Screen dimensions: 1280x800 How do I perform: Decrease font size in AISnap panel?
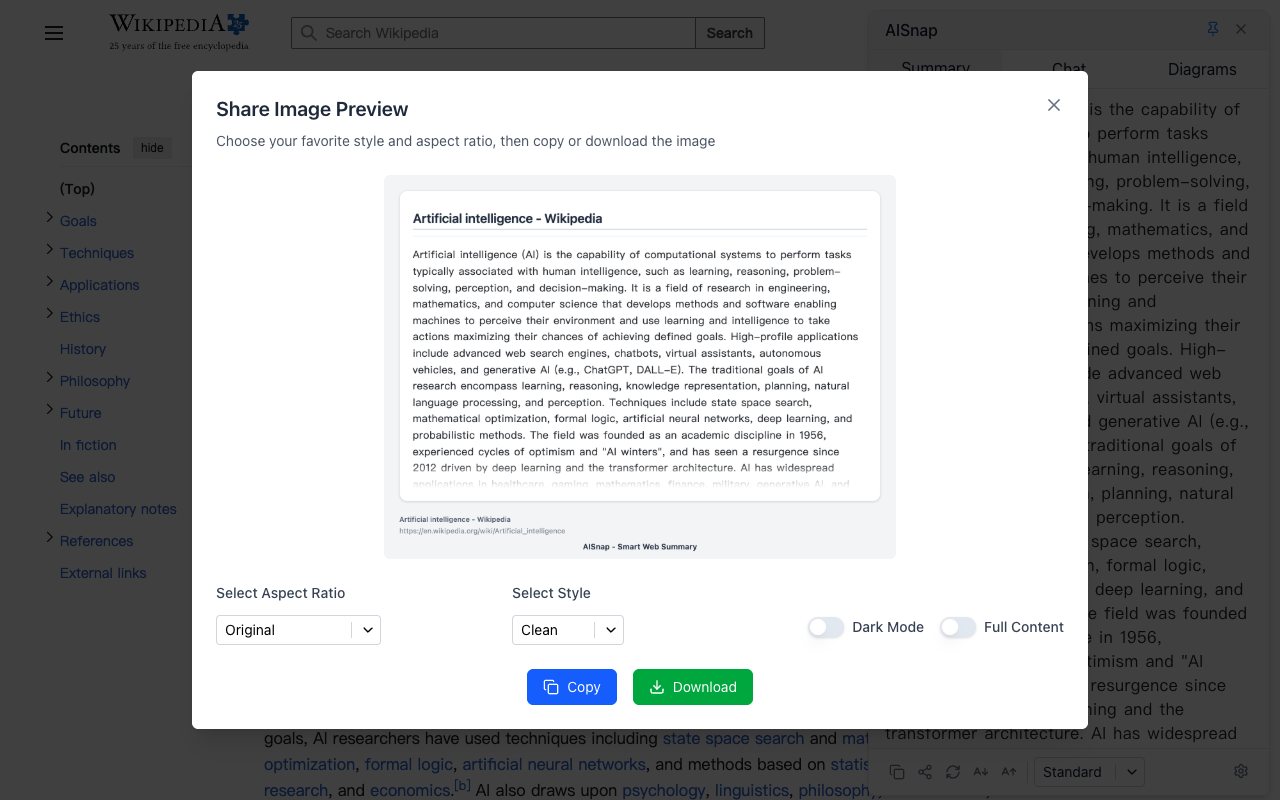pyautogui.click(x=981, y=772)
